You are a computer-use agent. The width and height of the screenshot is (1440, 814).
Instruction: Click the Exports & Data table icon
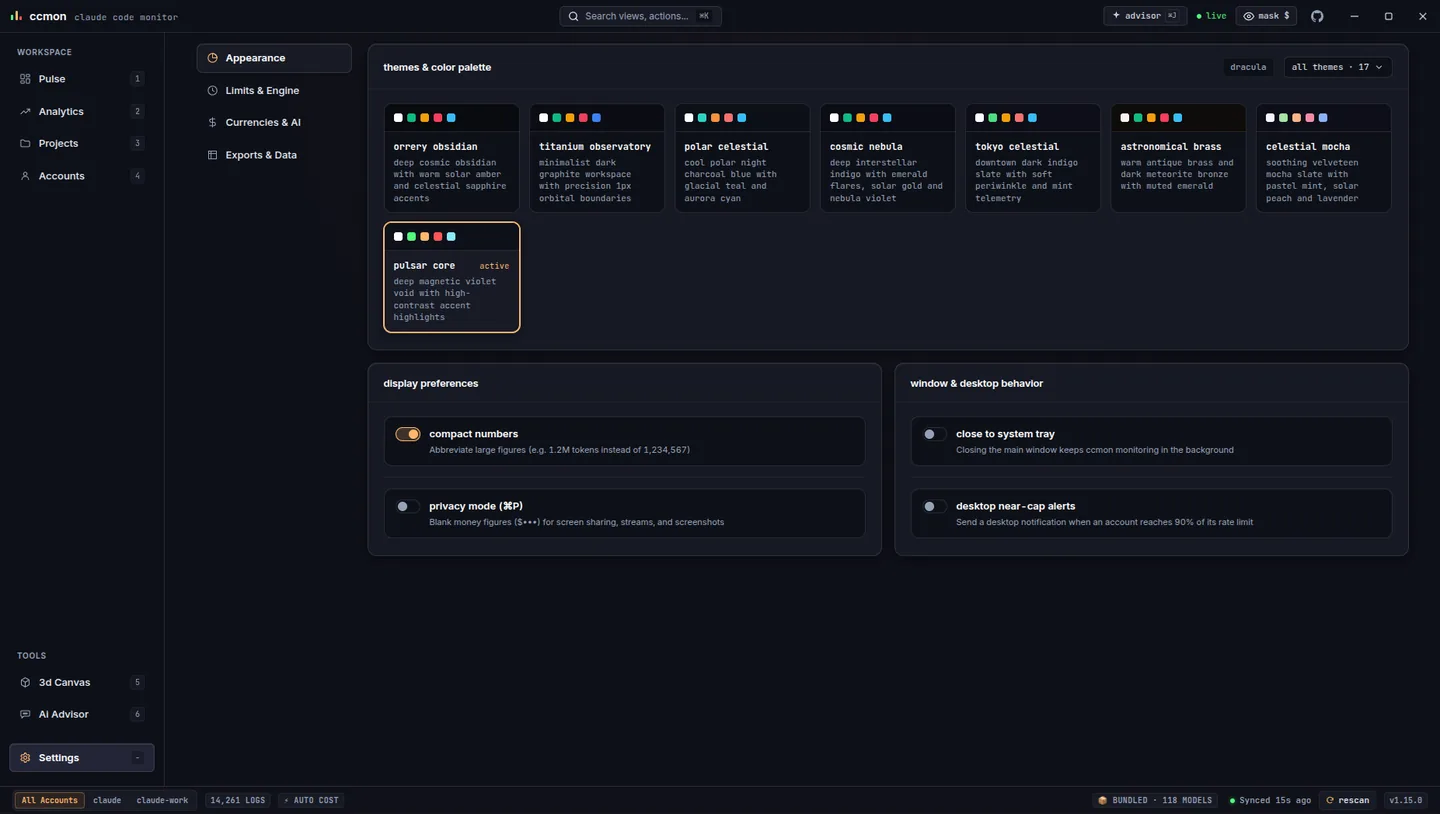212,155
